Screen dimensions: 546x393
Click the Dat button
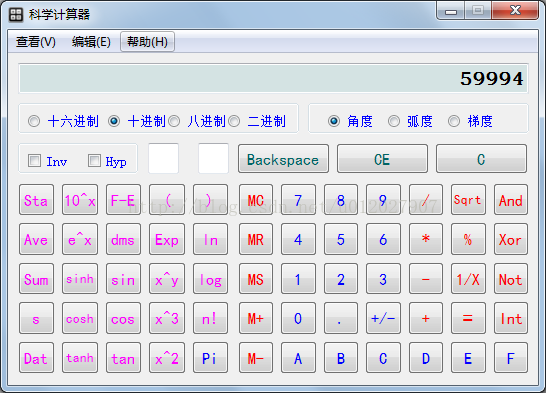(37, 357)
